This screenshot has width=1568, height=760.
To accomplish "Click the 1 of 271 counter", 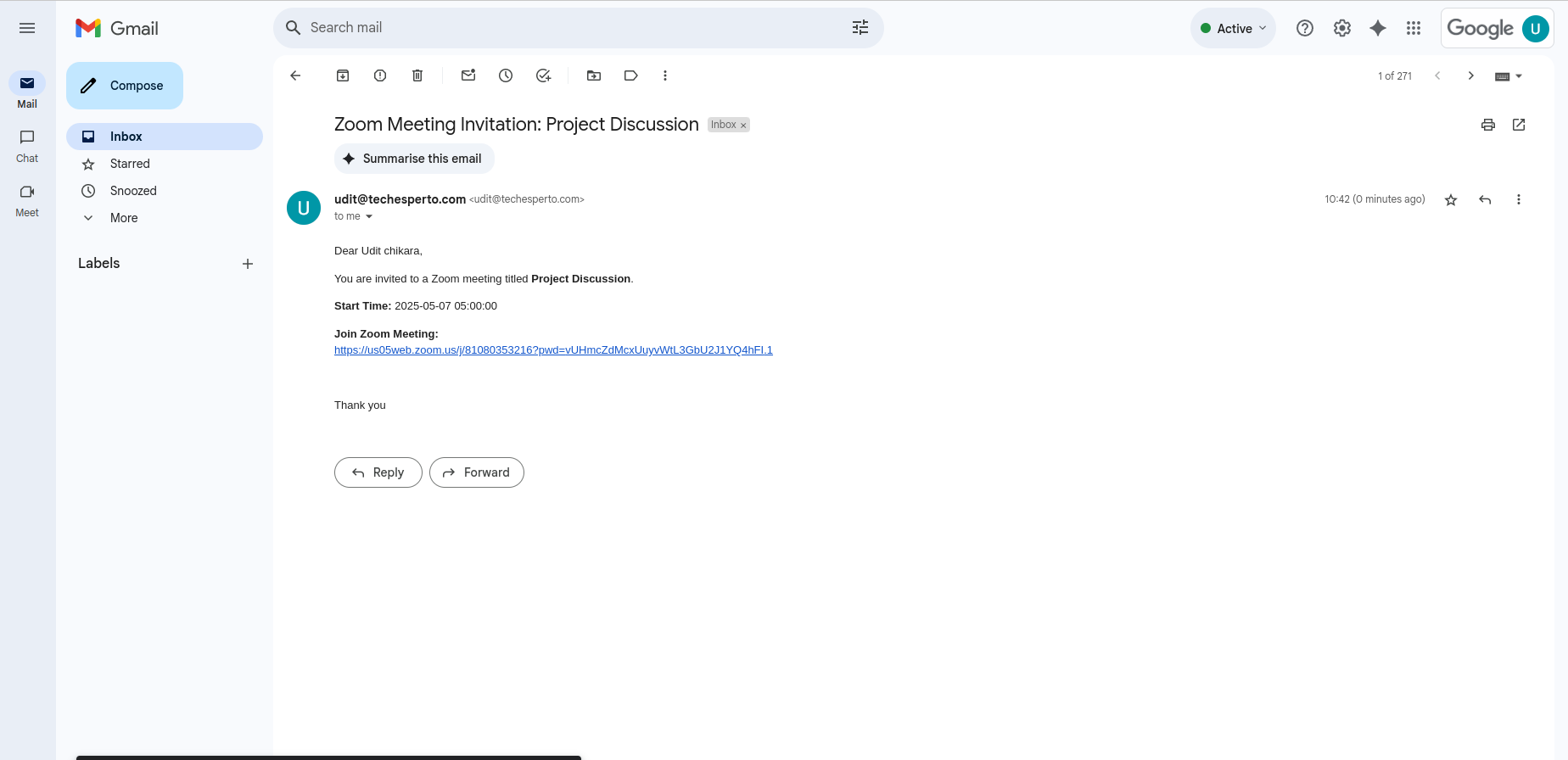I will pyautogui.click(x=1395, y=76).
